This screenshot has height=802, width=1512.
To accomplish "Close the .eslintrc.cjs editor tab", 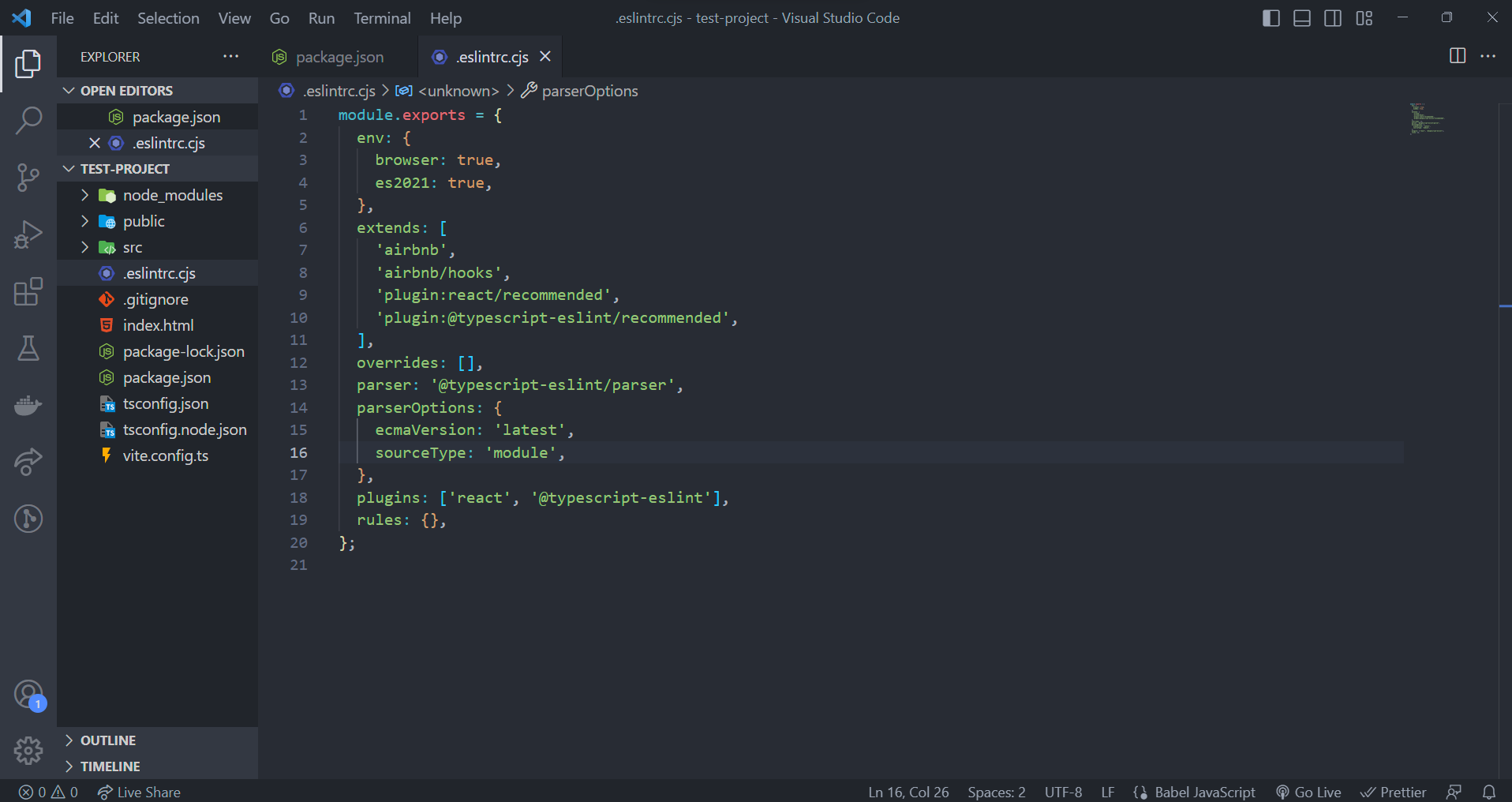I will click(545, 56).
